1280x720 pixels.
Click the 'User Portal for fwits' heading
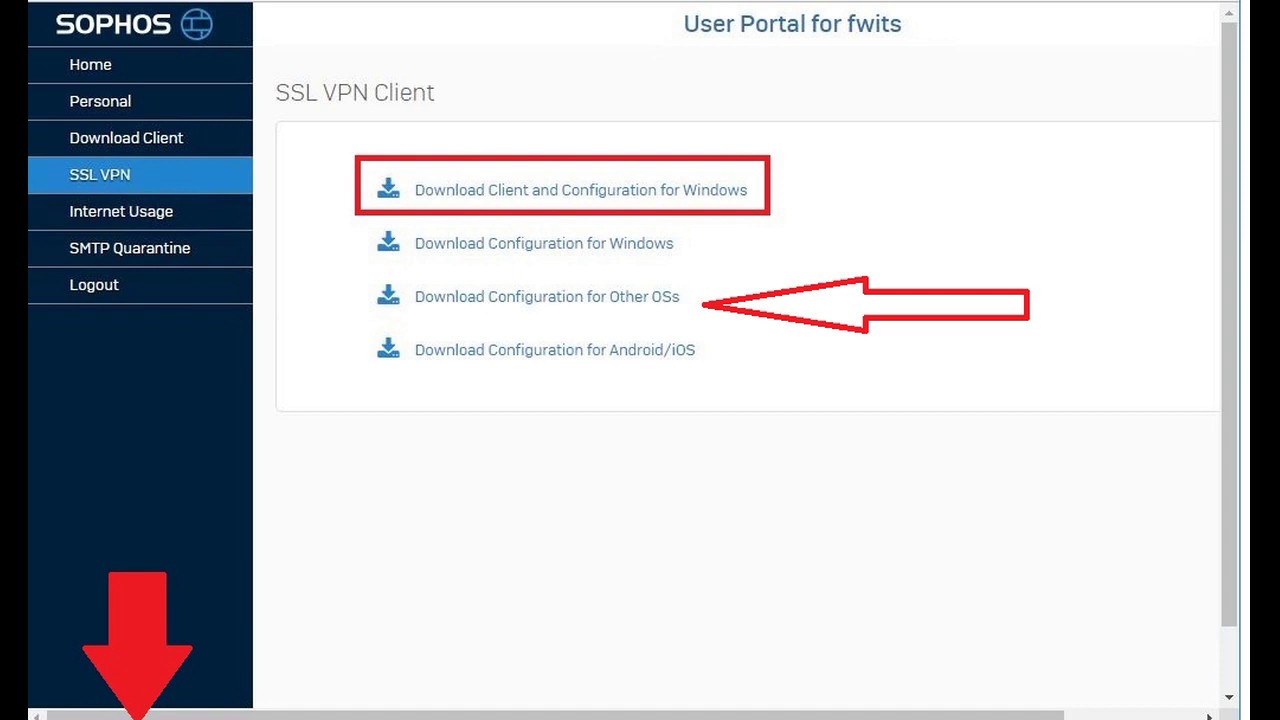(792, 24)
